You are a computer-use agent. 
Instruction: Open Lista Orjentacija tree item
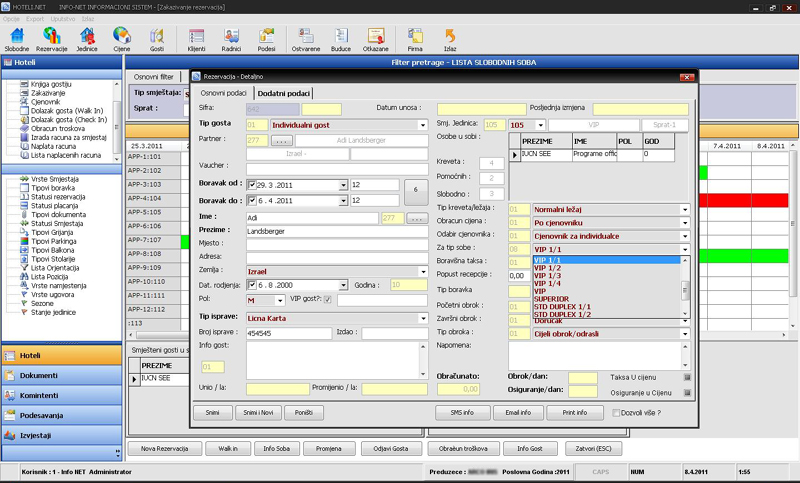pyautogui.click(x=55, y=268)
